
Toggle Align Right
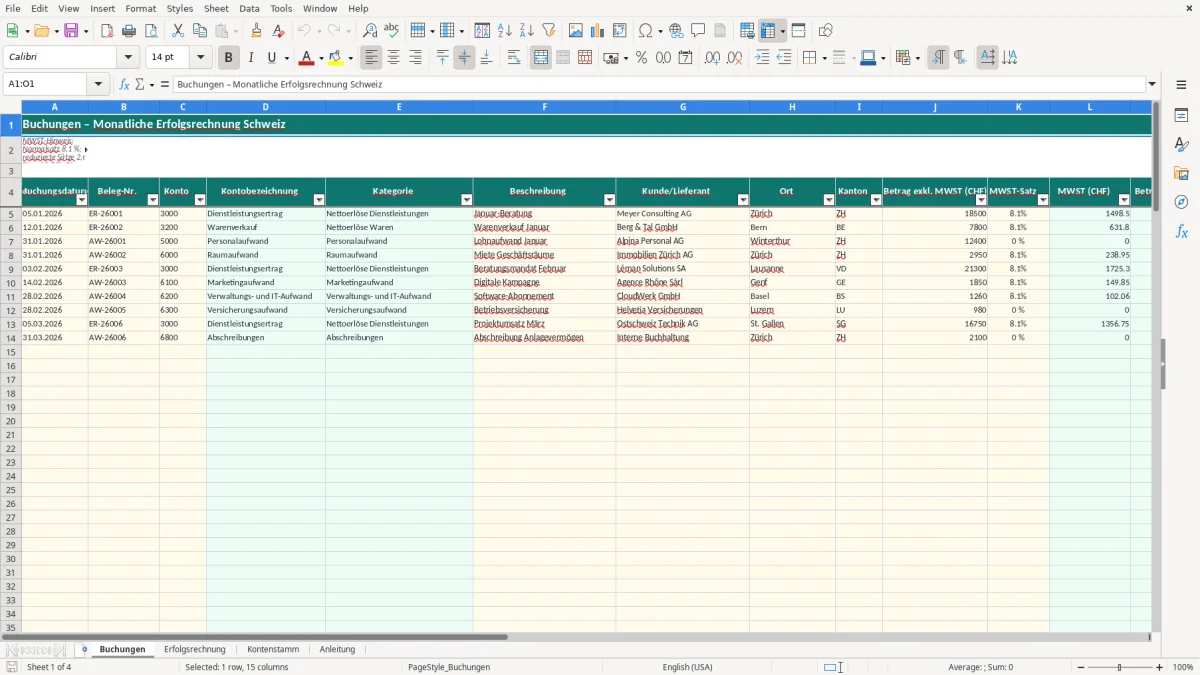point(415,58)
